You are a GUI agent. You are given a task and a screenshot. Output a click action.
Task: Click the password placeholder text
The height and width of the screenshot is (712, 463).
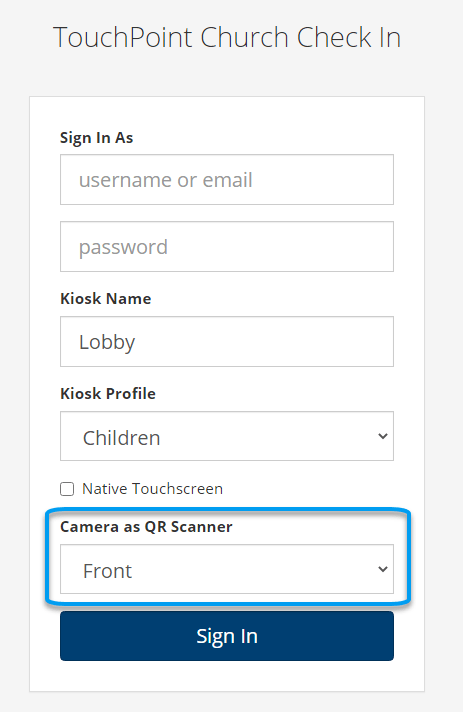tap(123, 248)
